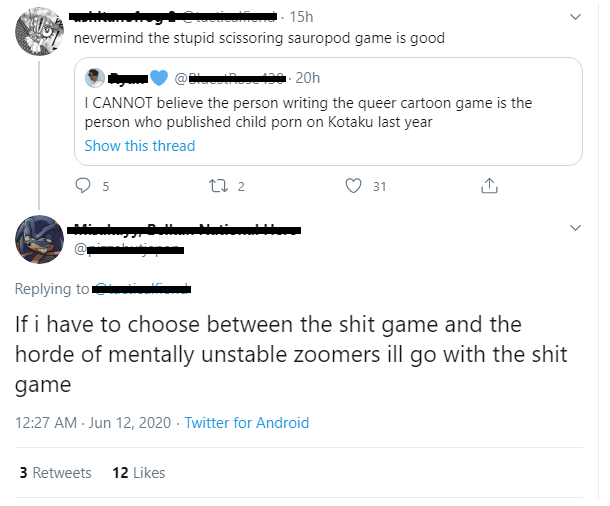Screen dimensions: 610x506
Task: Open the reply author's blue avatar
Action: 40,241
